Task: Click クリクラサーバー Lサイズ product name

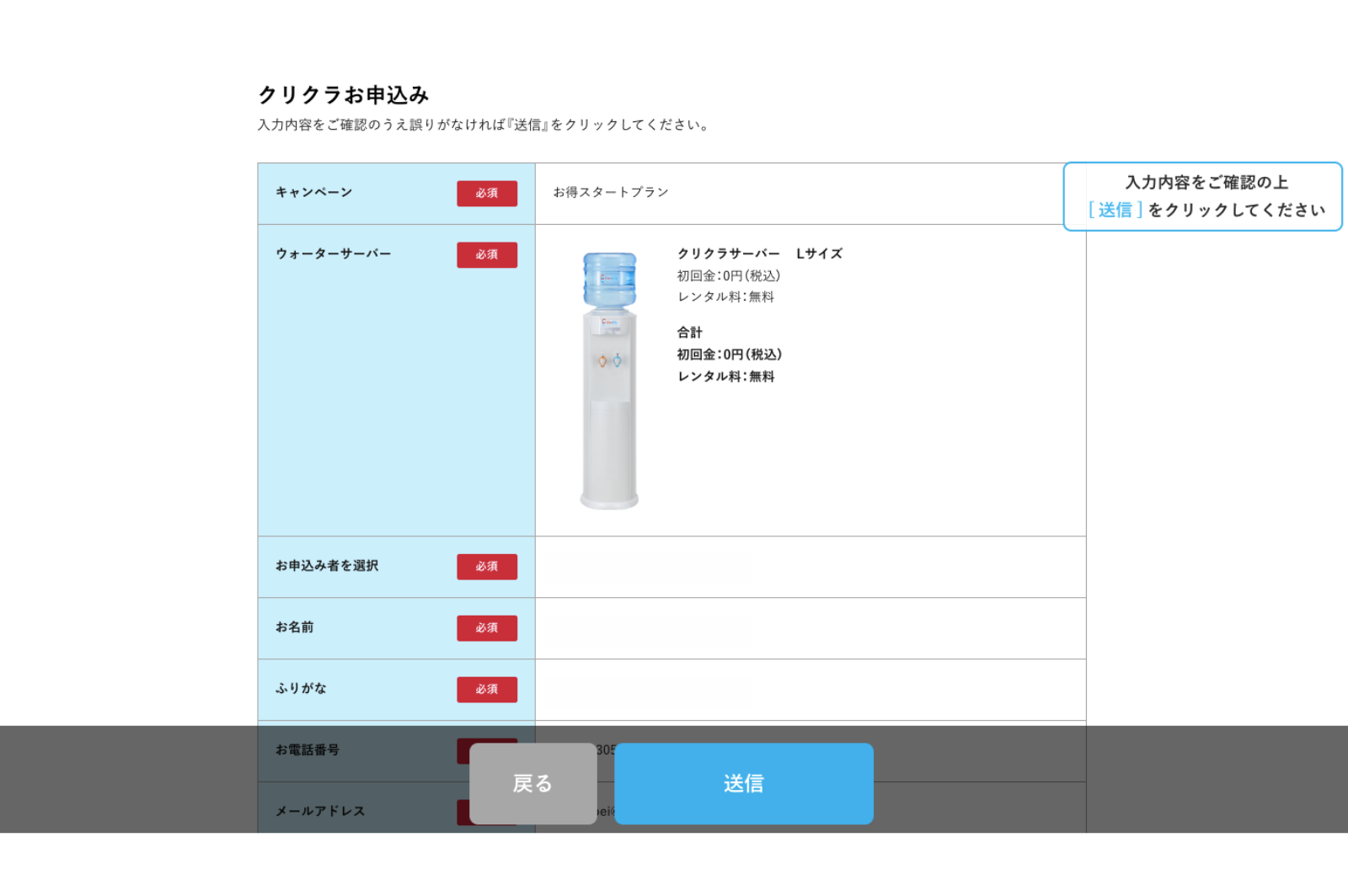Action: (760, 253)
